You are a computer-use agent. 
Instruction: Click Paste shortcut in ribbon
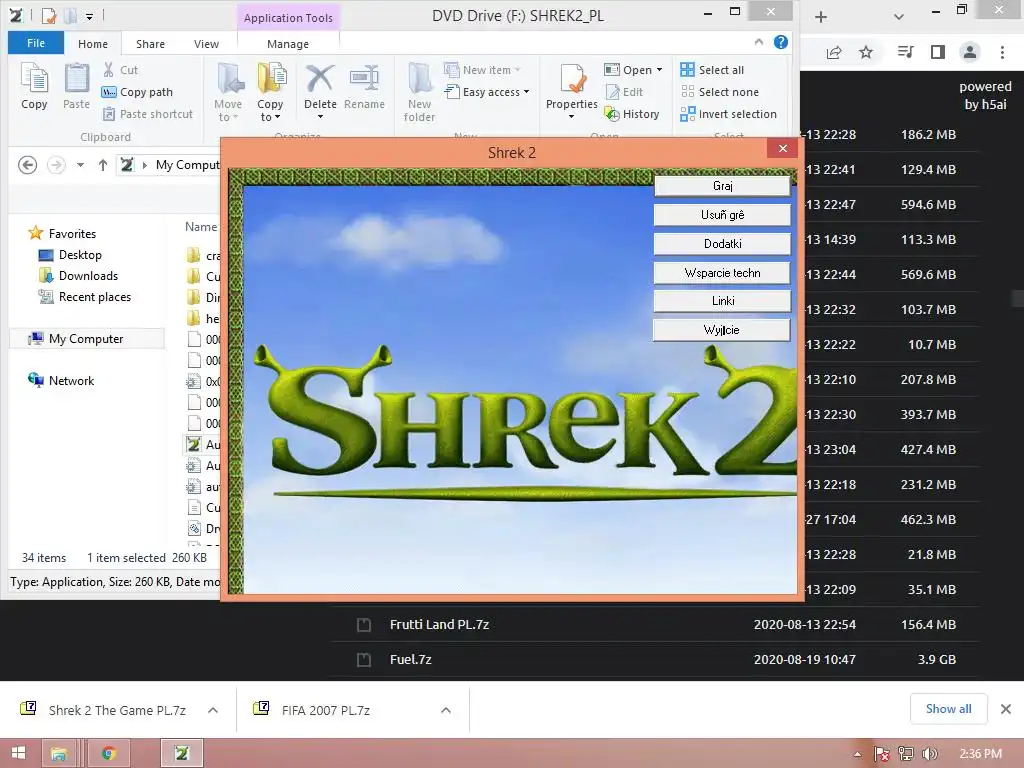pos(148,114)
